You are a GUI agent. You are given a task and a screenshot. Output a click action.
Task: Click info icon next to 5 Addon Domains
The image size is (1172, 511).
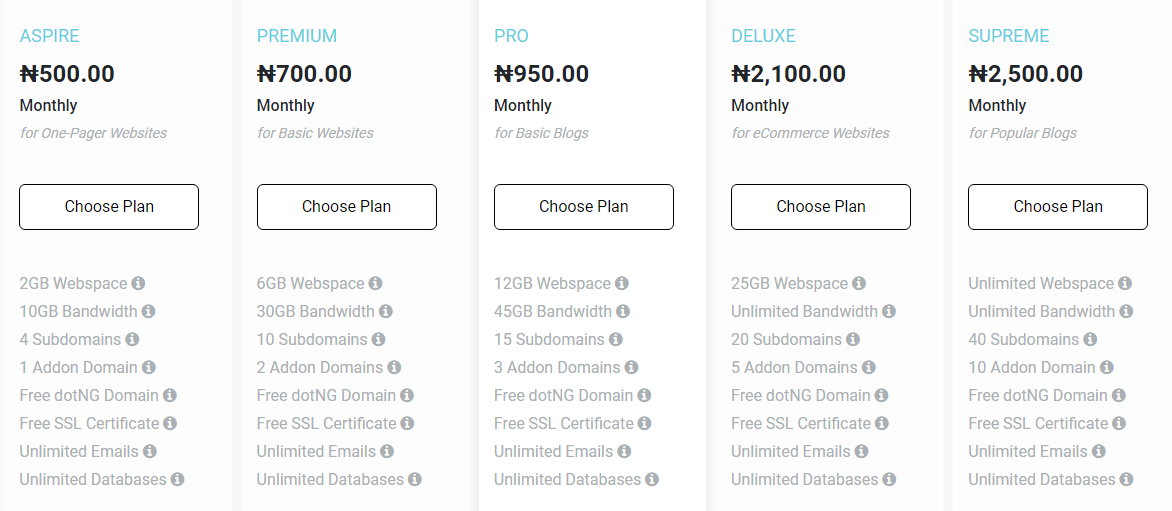[869, 368]
